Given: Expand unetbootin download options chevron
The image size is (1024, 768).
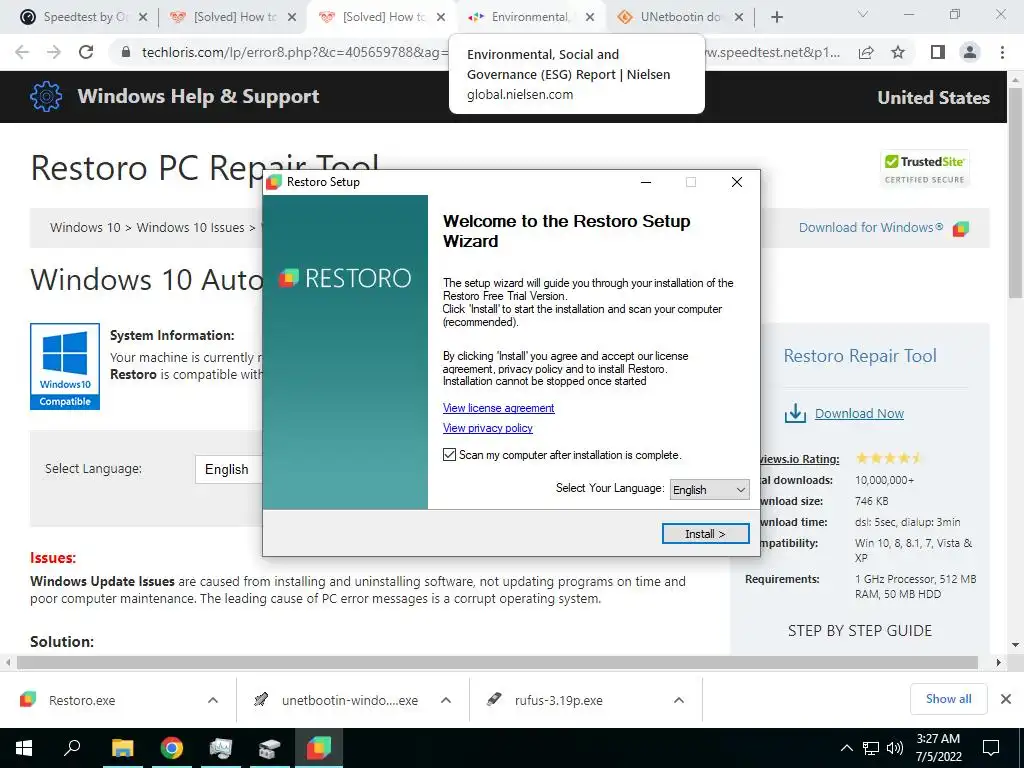Looking at the screenshot, I should 446,700.
